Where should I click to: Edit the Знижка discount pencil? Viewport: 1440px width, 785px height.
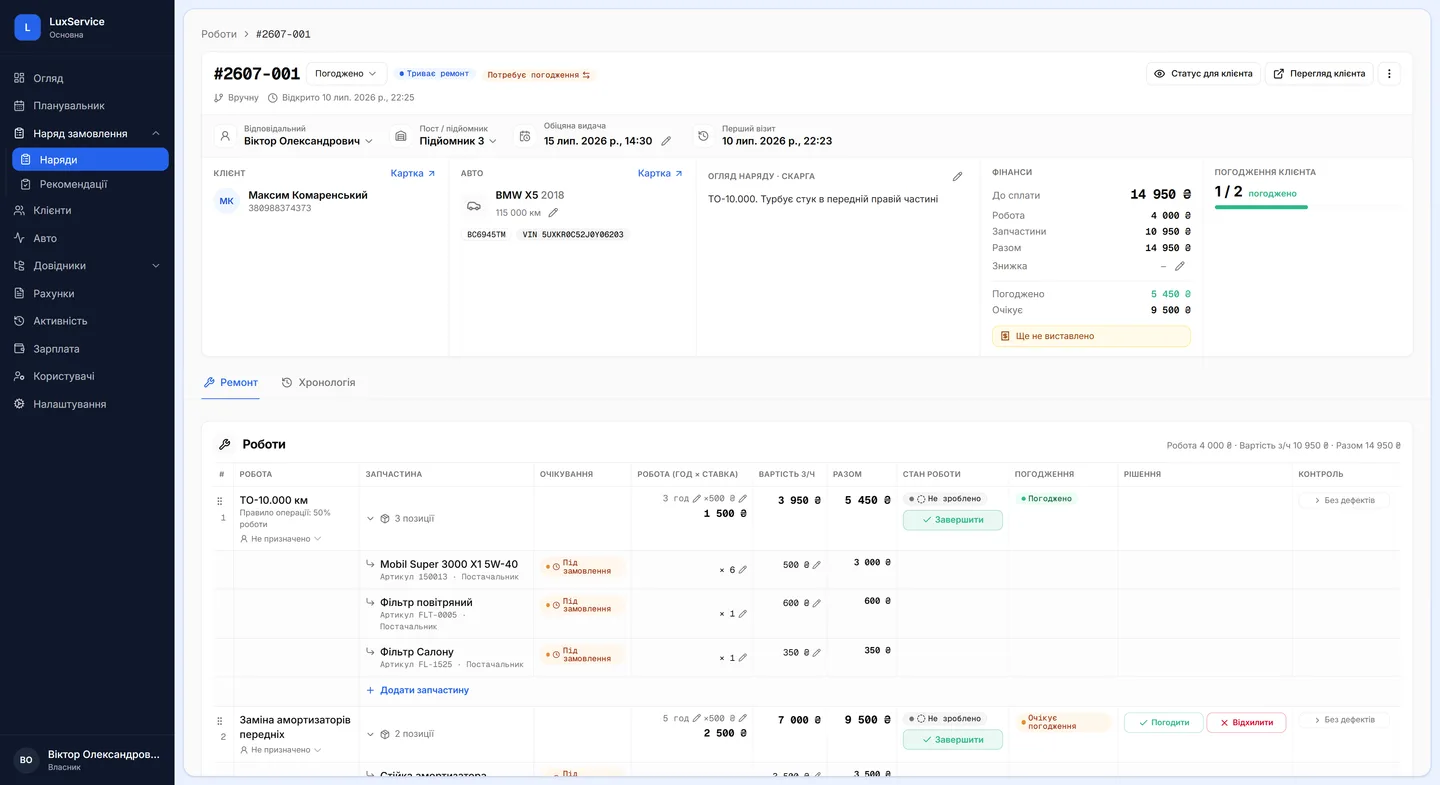point(1180,266)
